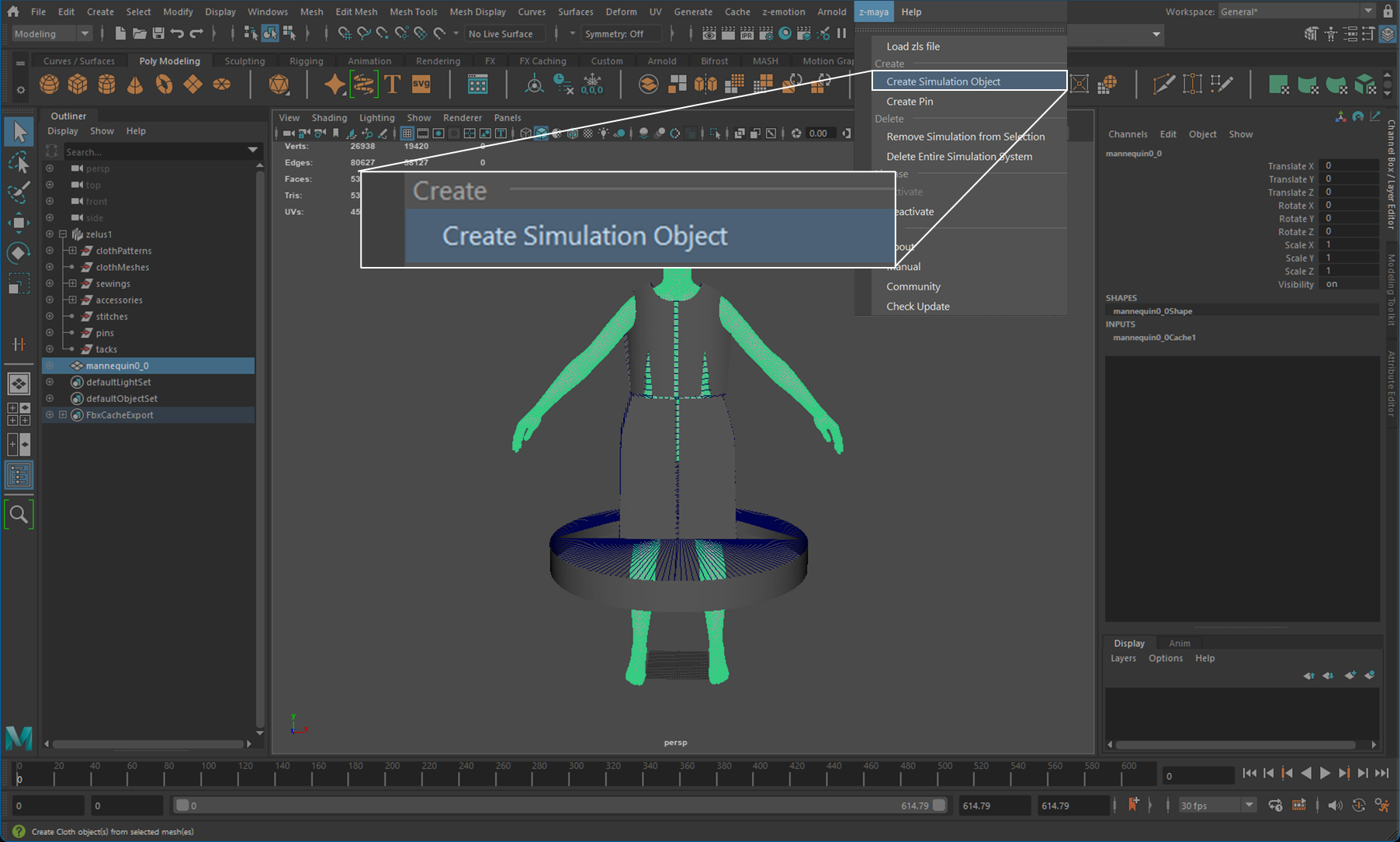Select Create Pin in z-maya menu
1400x842 pixels.
pyautogui.click(x=910, y=102)
